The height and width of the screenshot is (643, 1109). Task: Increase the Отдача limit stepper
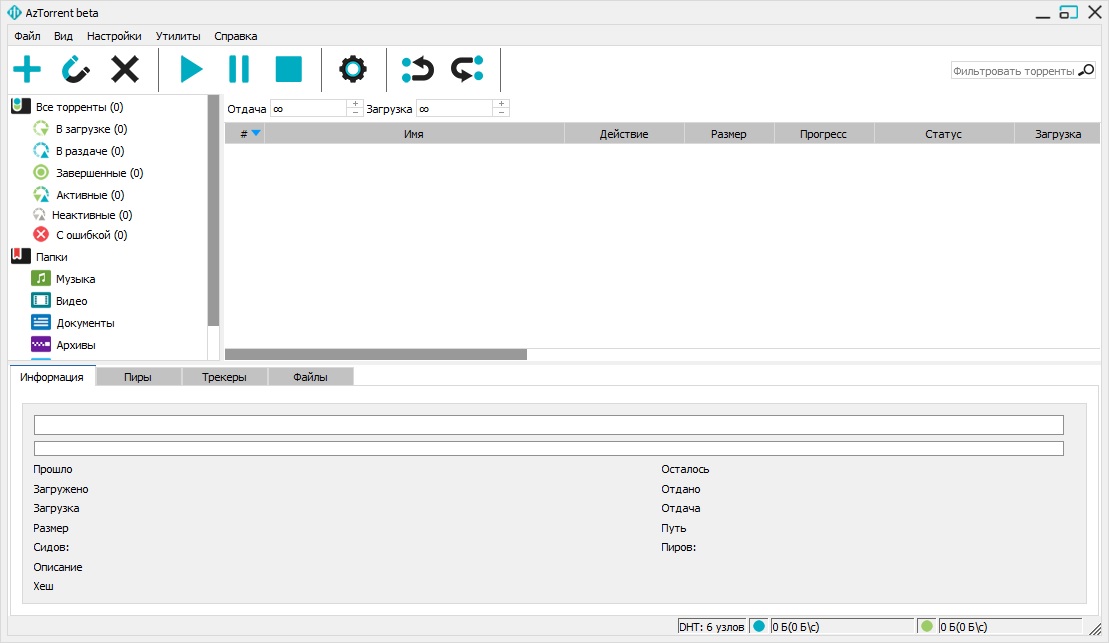(355, 104)
